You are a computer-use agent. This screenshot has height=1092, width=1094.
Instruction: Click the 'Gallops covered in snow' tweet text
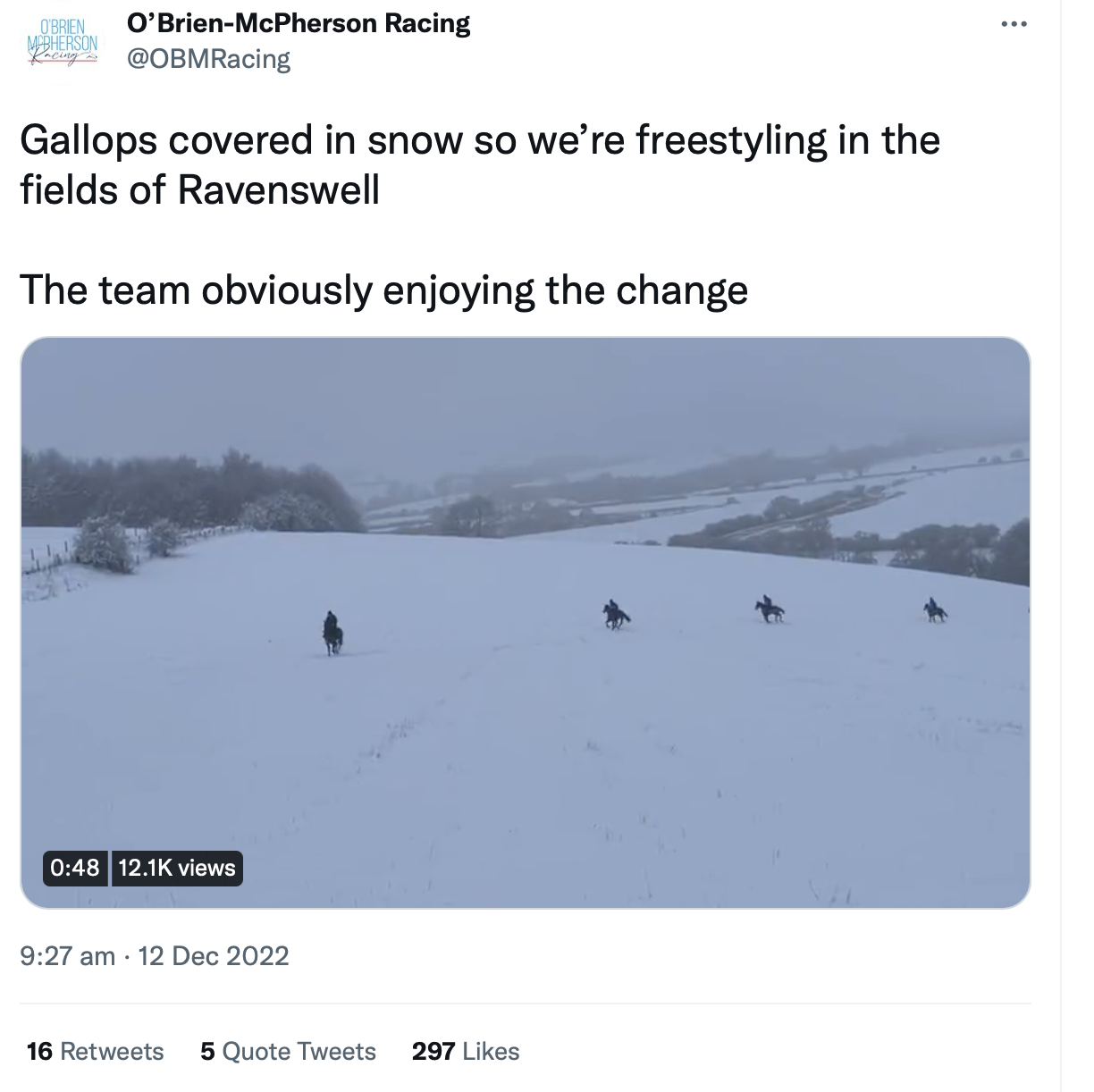pos(480,165)
